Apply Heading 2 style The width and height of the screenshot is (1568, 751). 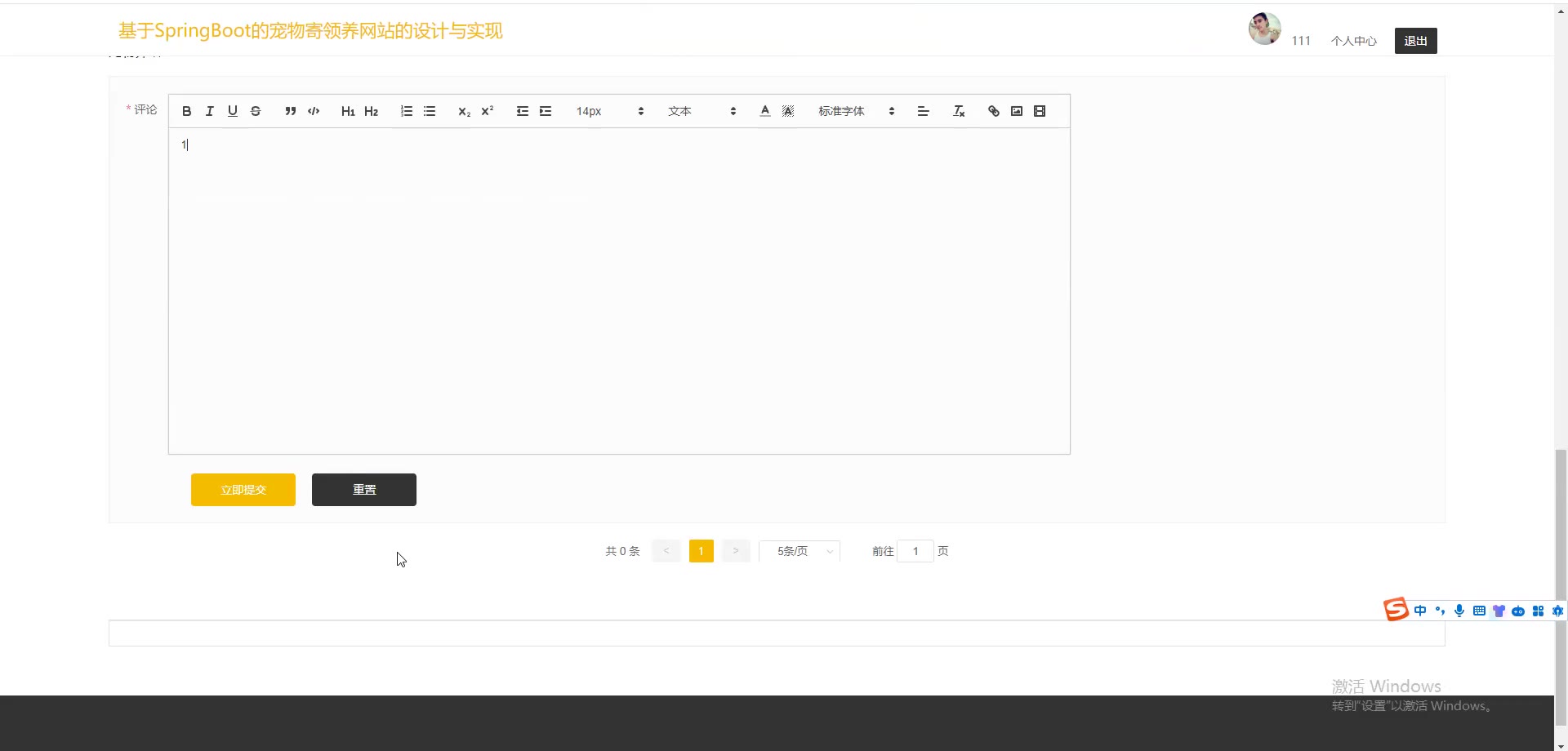pyautogui.click(x=371, y=111)
